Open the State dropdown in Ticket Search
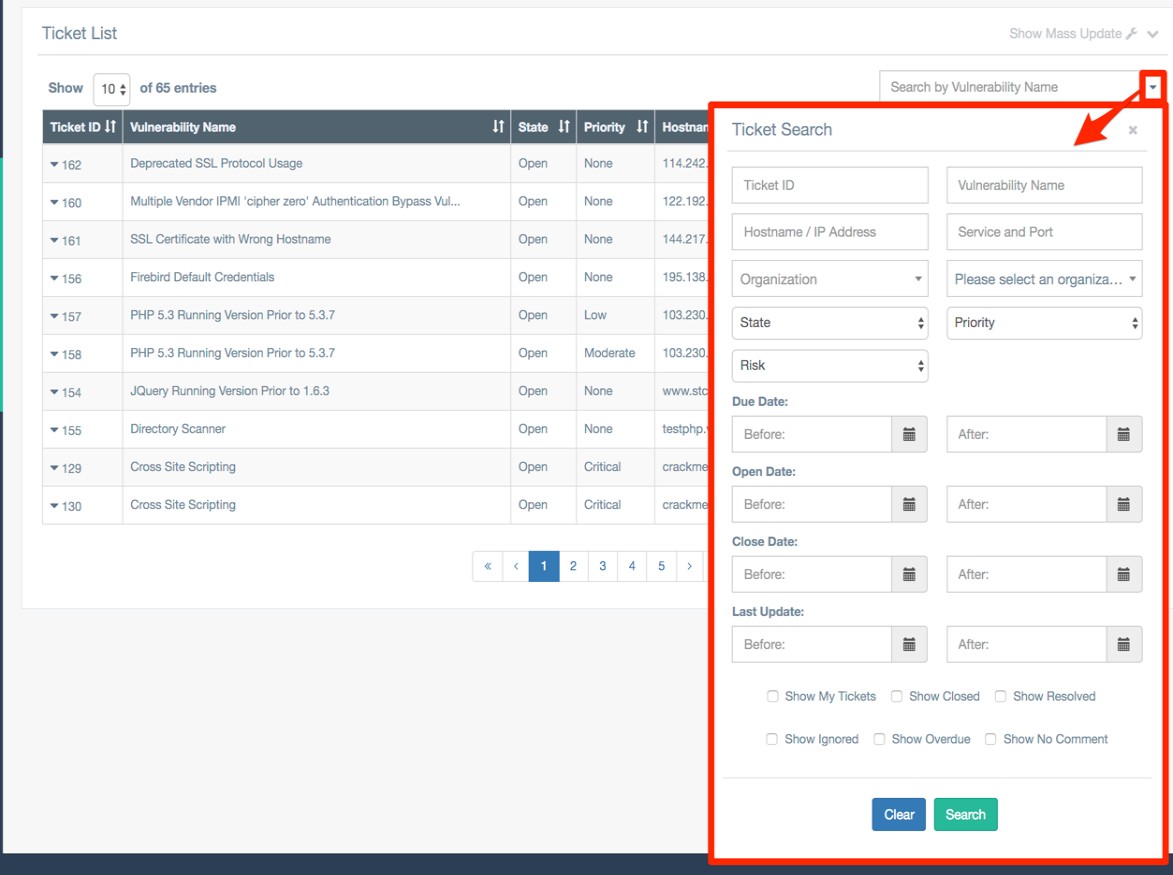The width and height of the screenshot is (1173, 875). 829,323
